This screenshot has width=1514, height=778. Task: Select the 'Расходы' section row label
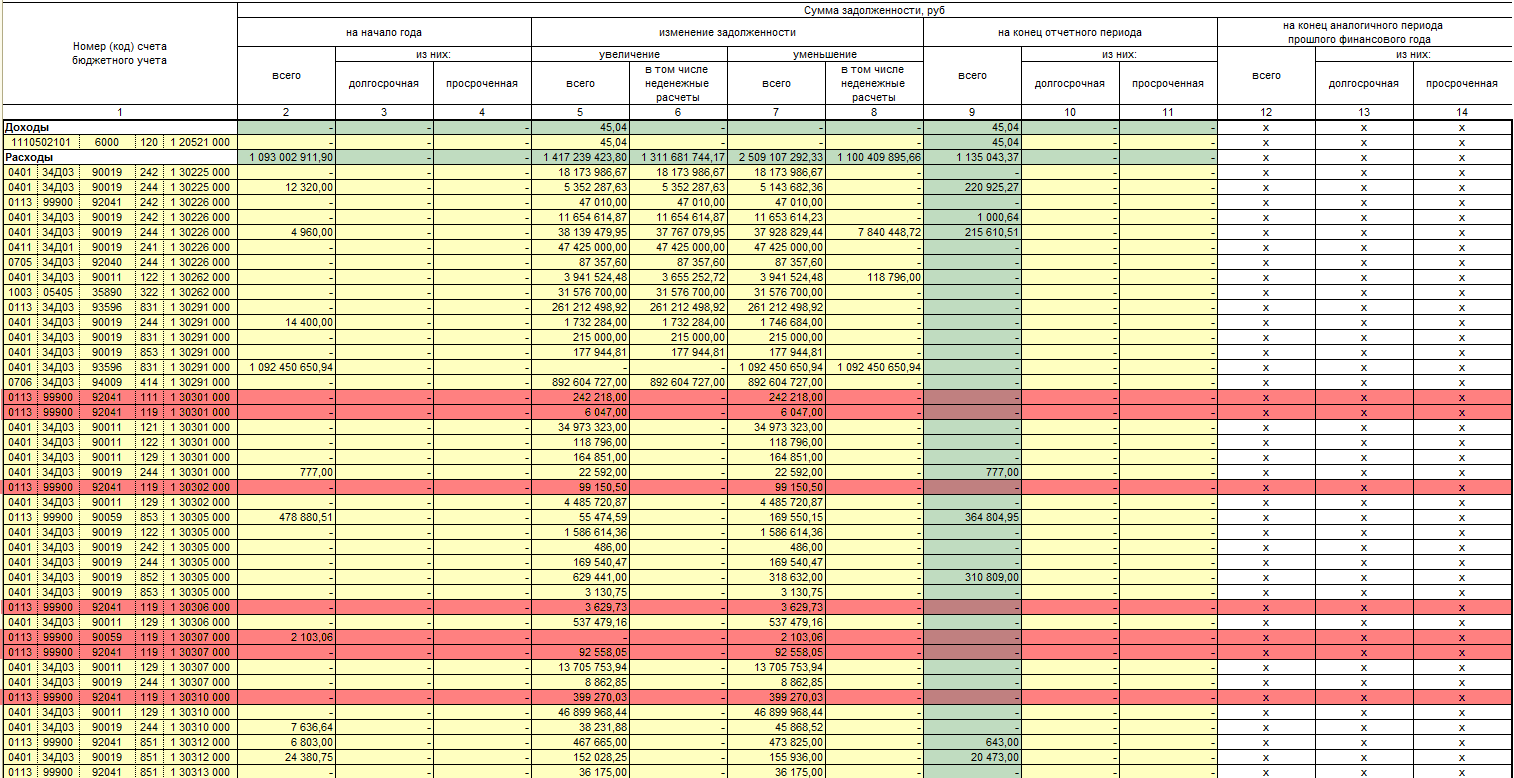click(x=120, y=157)
